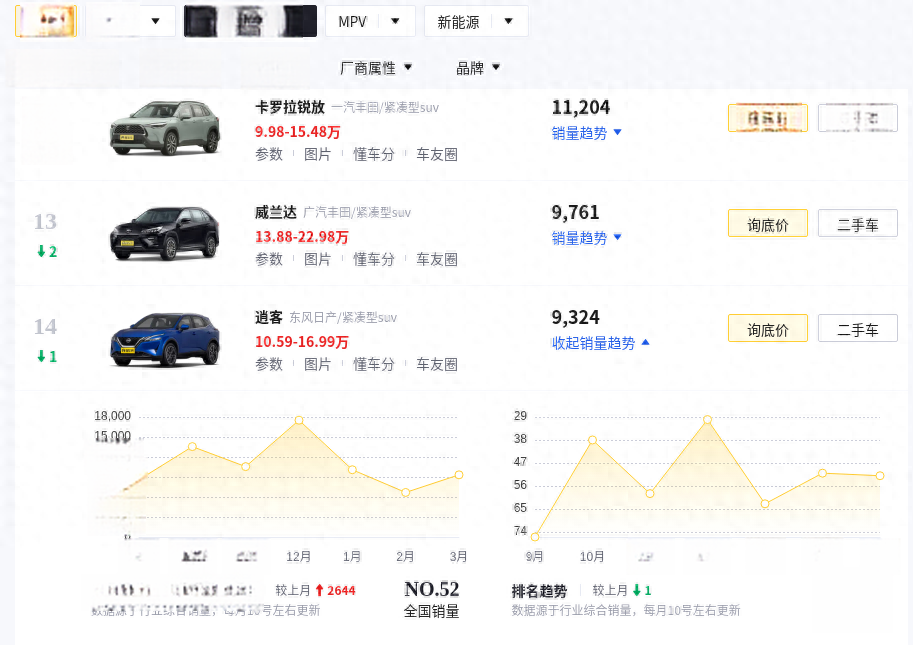Click 广汽丰田/紧凑型suv label

point(357,213)
